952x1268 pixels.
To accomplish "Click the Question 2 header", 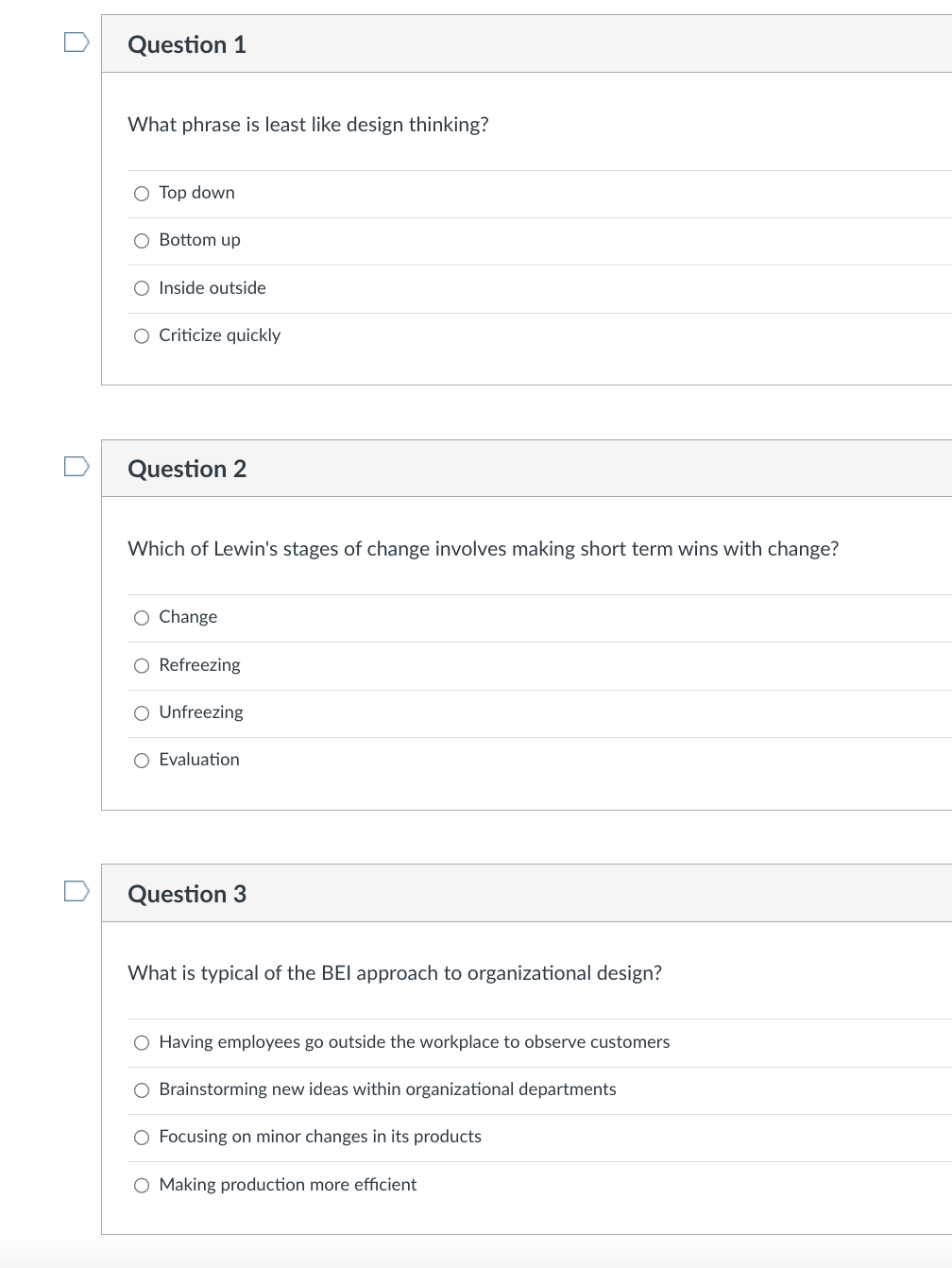I will tap(186, 468).
